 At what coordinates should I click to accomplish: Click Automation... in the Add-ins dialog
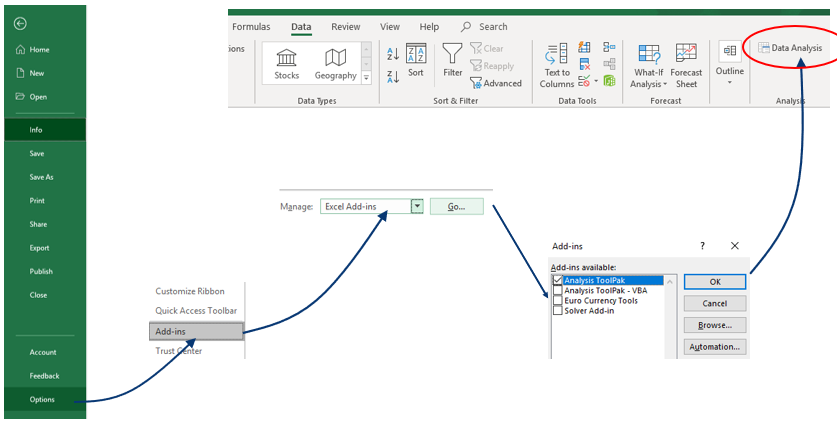click(715, 347)
